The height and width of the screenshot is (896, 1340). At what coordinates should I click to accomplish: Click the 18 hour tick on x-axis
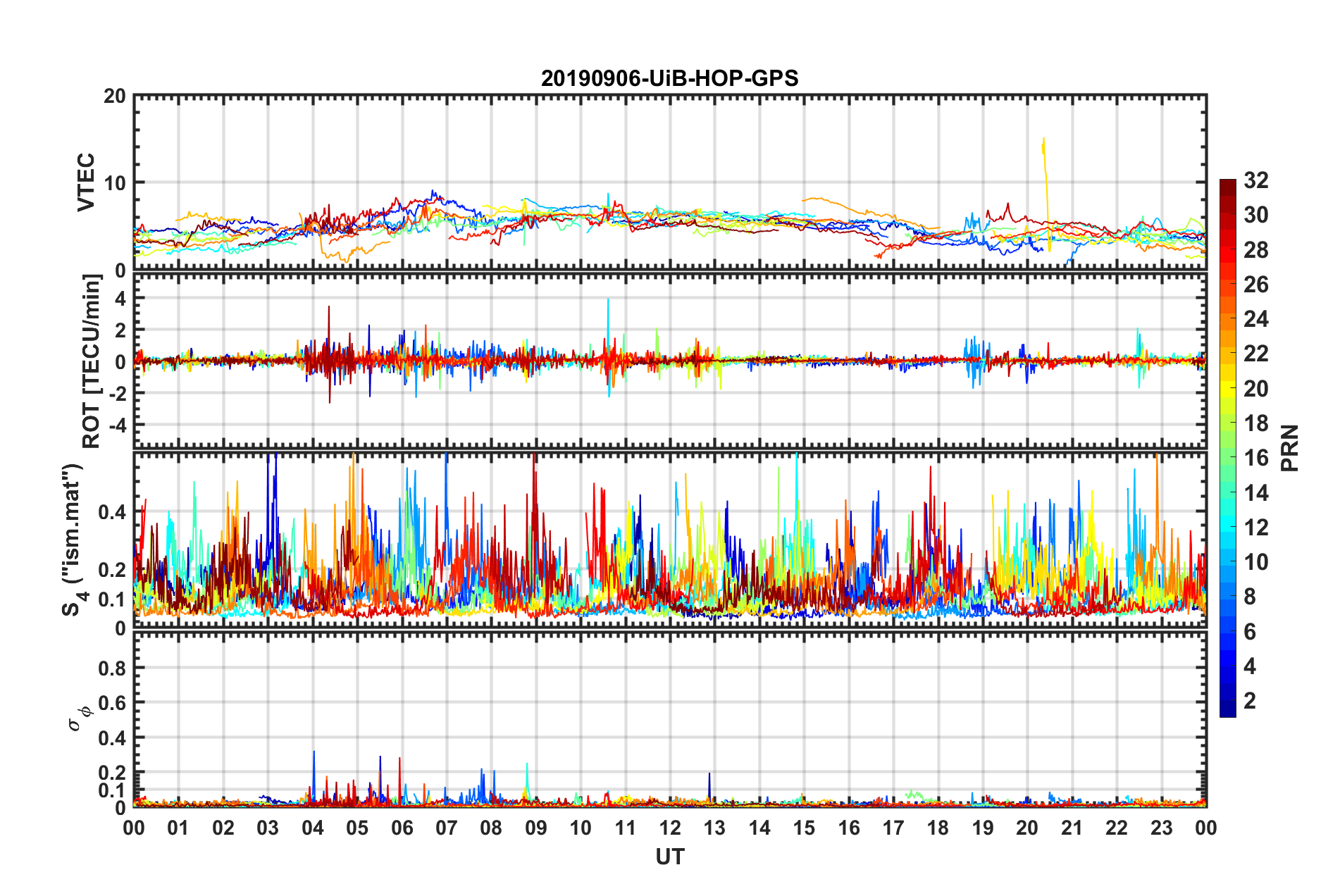click(938, 828)
